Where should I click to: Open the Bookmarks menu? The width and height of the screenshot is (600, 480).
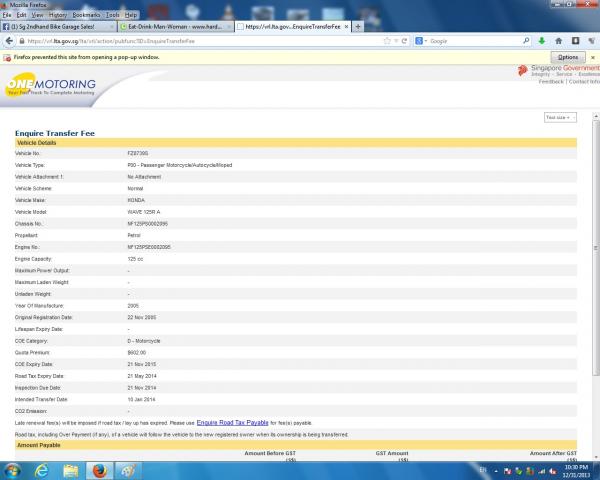(x=86, y=15)
